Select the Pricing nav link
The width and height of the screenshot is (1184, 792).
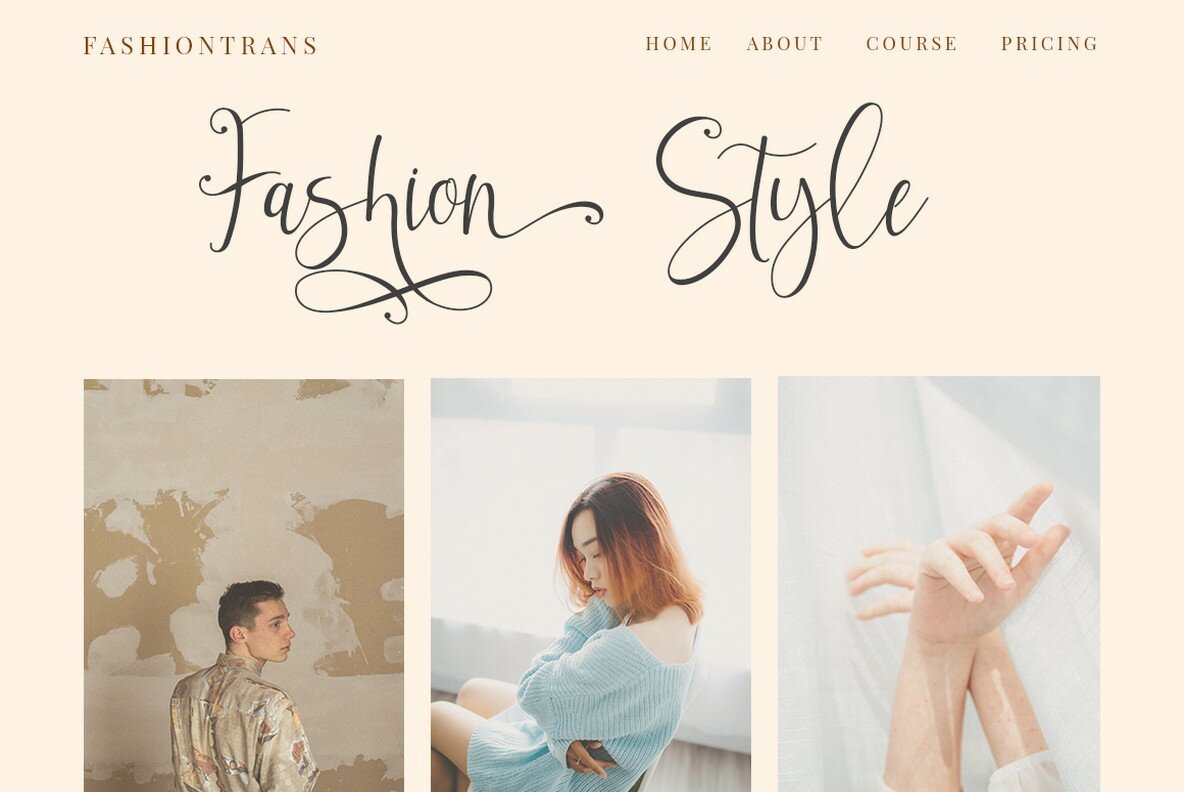click(1050, 44)
